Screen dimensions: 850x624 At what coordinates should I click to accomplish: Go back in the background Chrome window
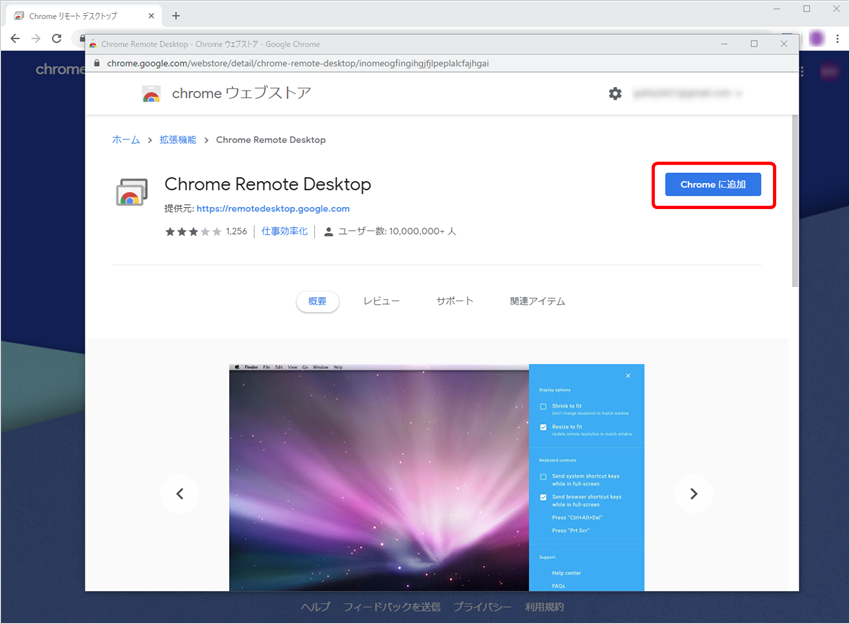[x=15, y=38]
